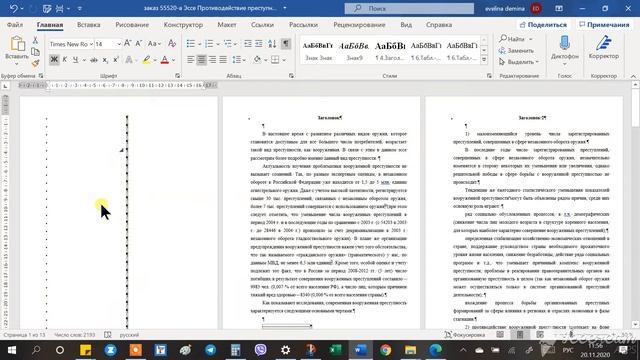This screenshot has height=360, width=640.
Task: Open the Рецензирование tab
Action: click(x=359, y=24)
